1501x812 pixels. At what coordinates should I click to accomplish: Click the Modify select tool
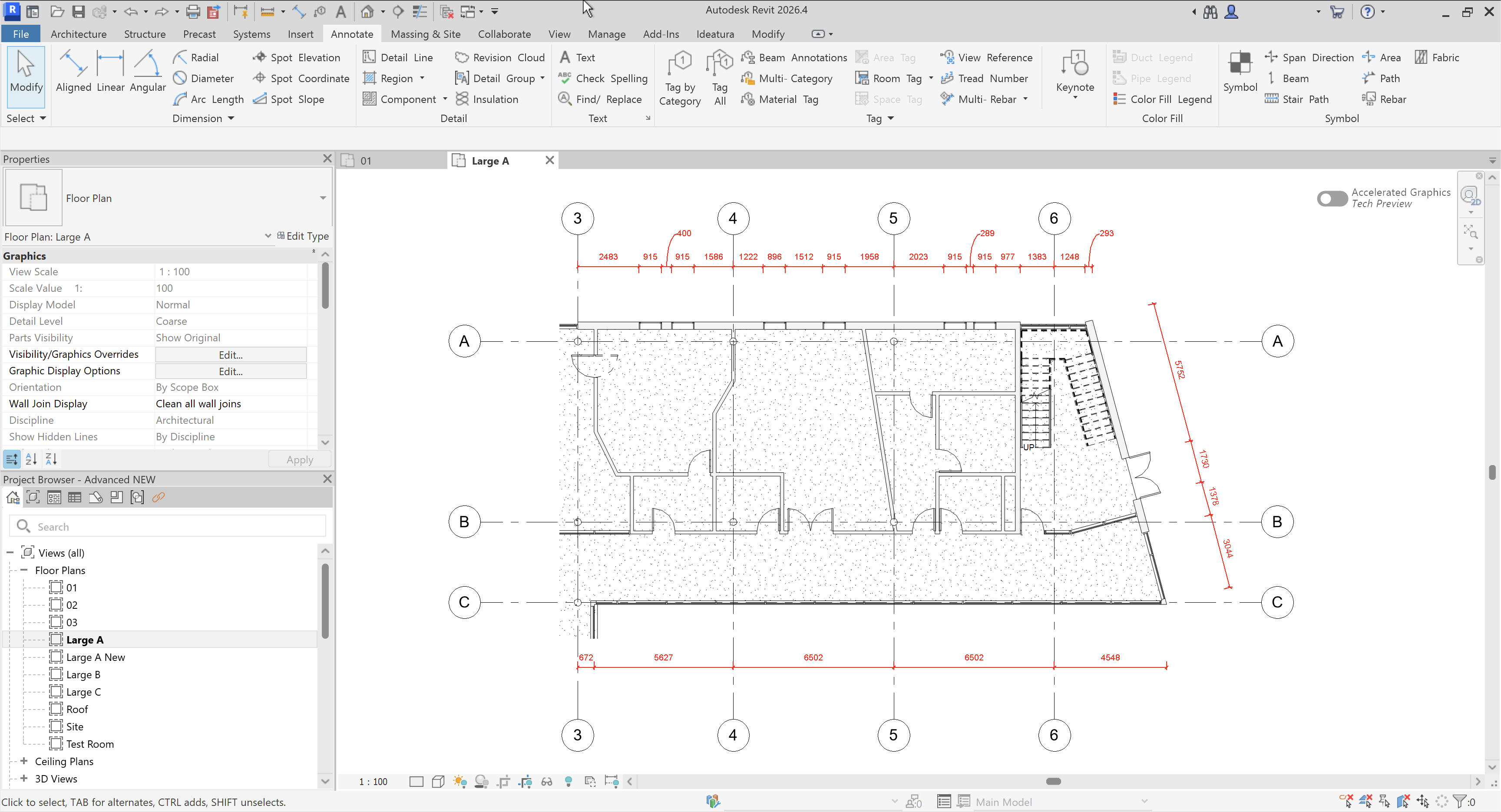26,77
